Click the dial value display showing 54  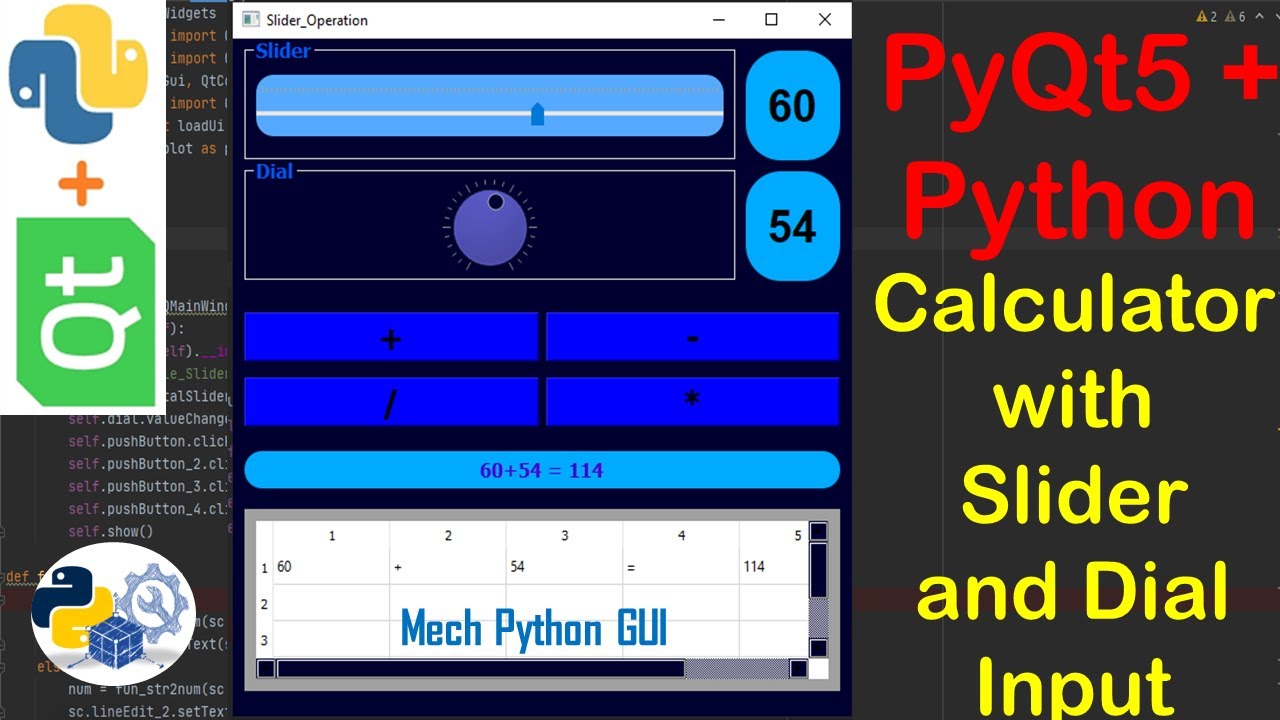click(792, 226)
